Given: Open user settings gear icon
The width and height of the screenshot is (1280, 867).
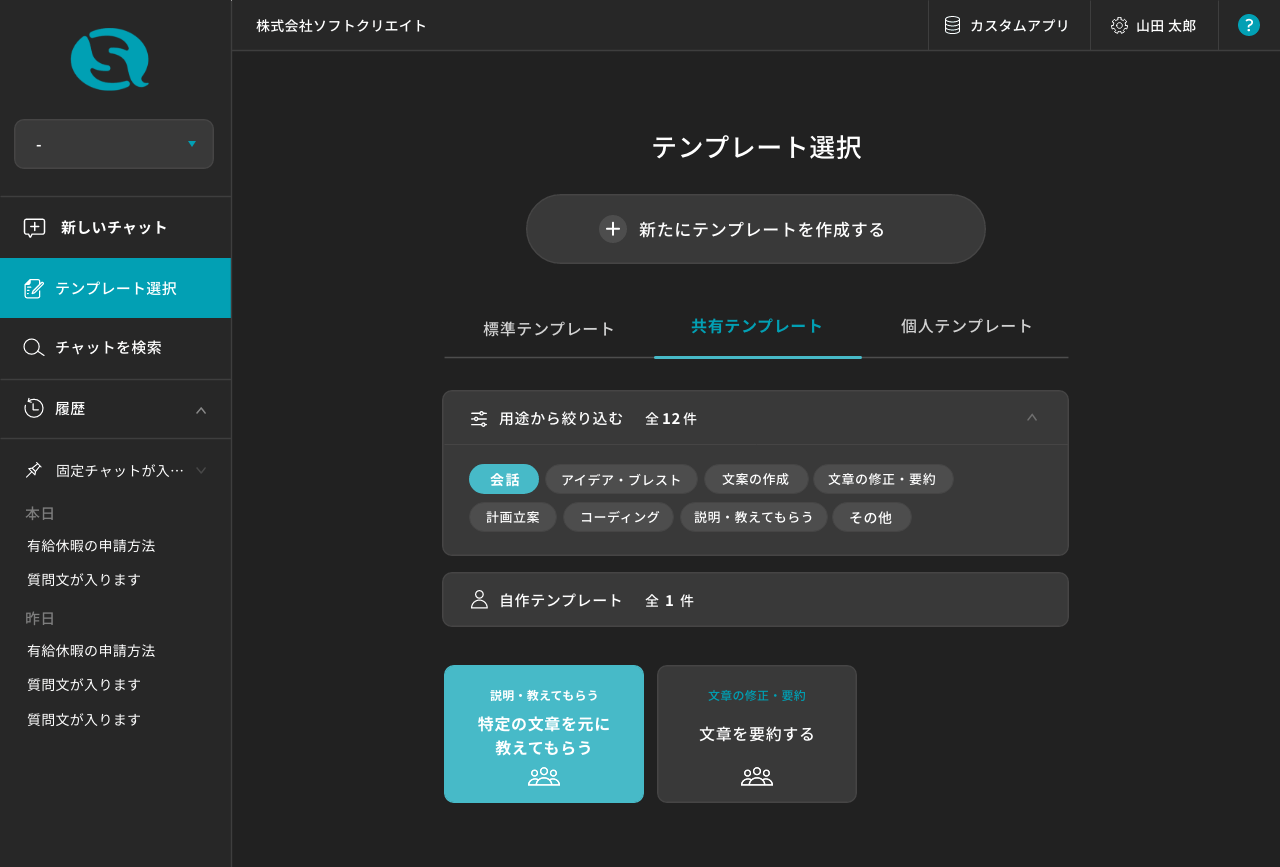Looking at the screenshot, I should coord(1119,25).
